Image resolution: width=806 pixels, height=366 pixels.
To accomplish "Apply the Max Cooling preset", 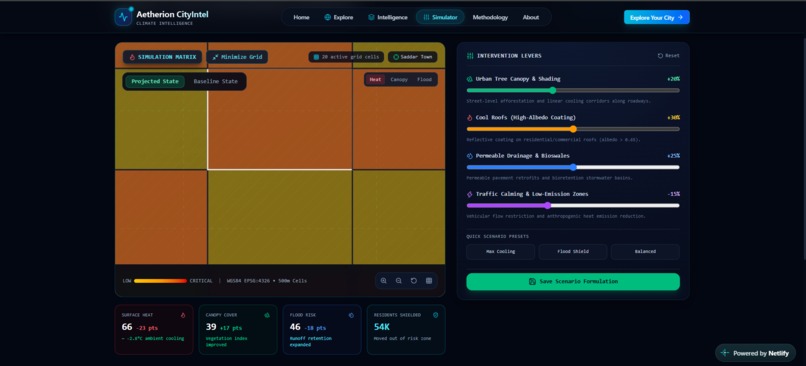I will (501, 252).
